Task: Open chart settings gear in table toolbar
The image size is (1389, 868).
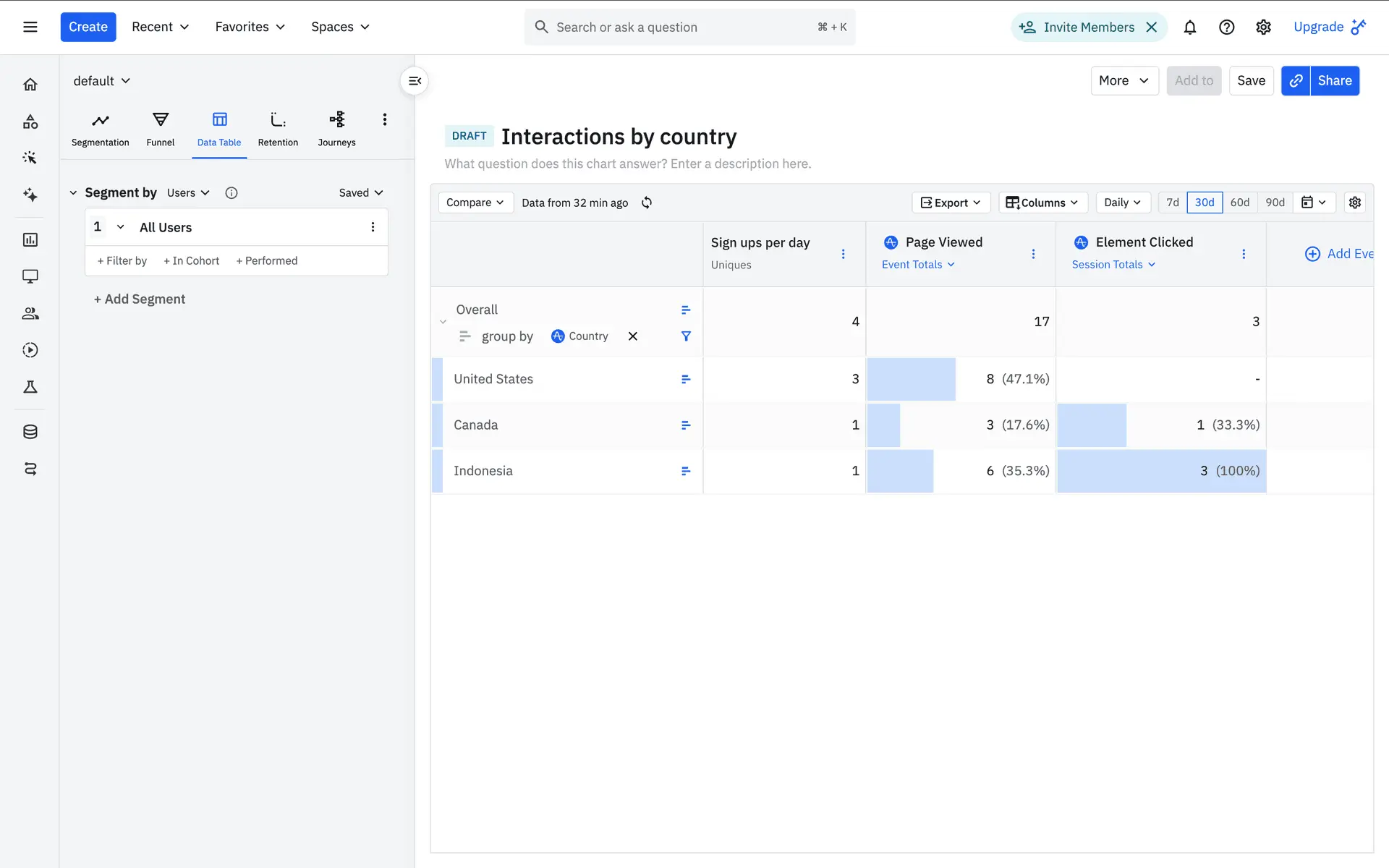Action: (x=1355, y=203)
